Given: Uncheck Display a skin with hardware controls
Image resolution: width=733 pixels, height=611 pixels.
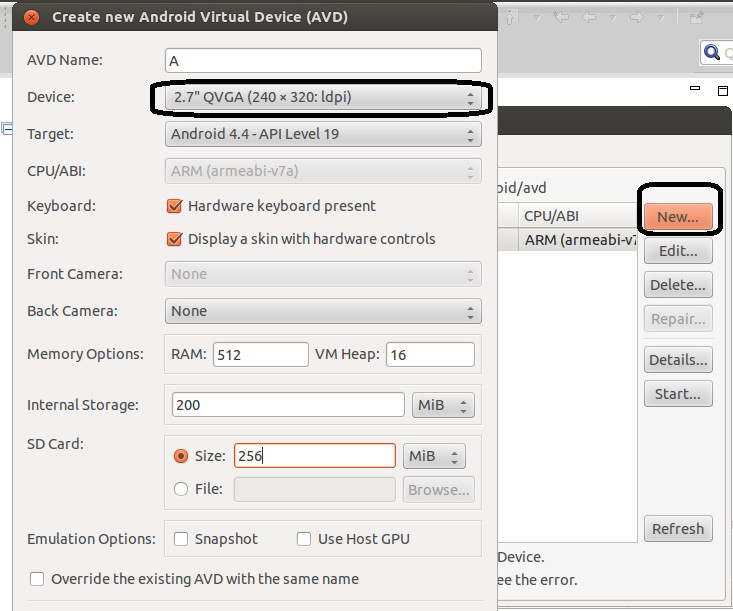Looking at the screenshot, I should coord(174,239).
